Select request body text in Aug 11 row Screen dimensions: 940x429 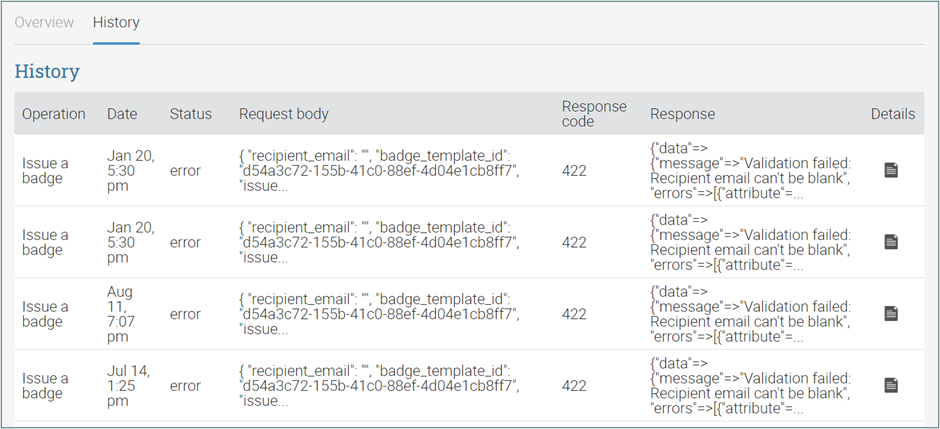pyautogui.click(x=378, y=314)
